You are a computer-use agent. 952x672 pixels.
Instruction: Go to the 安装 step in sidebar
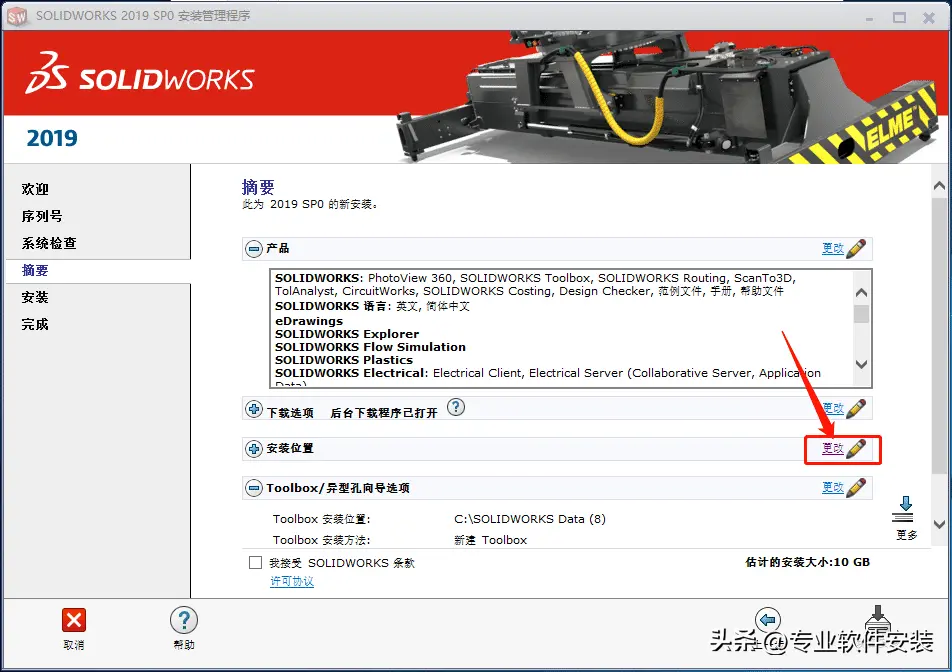[x=35, y=297]
